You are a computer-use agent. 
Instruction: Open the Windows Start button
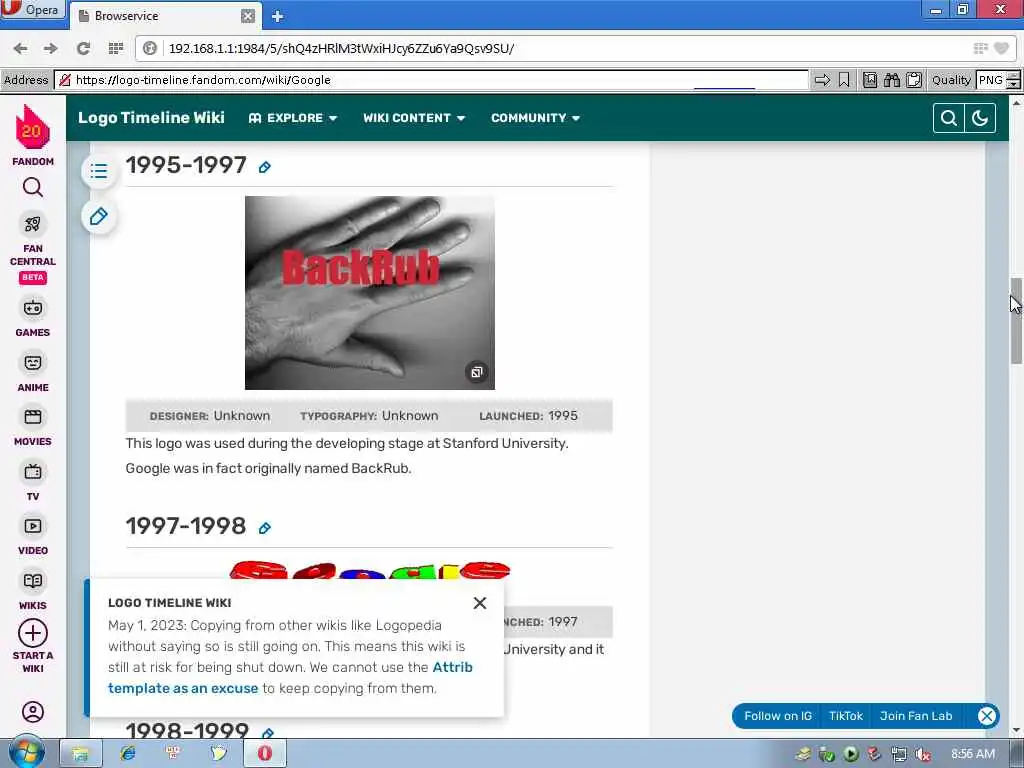(x=27, y=753)
